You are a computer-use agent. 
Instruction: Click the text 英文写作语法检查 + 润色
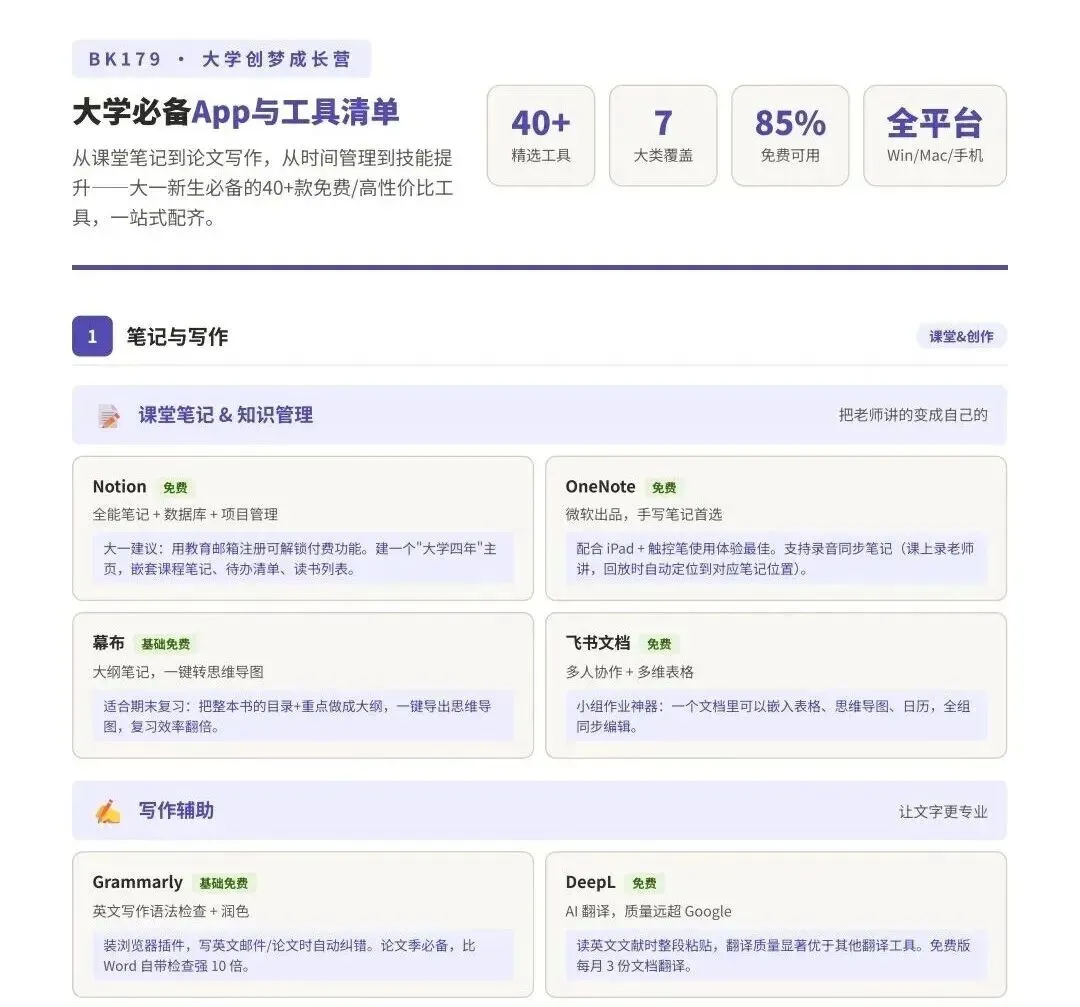point(171,911)
